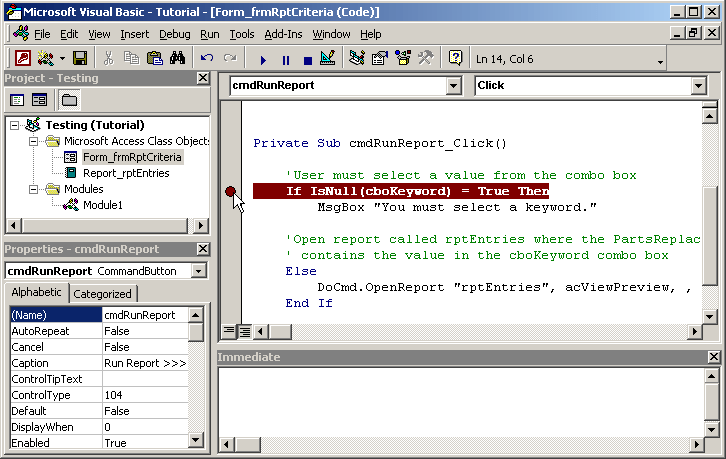Image resolution: width=726 pixels, height=459 pixels.
Task: Collapse the Testing (Tutorial) project node
Action: pos(15,126)
